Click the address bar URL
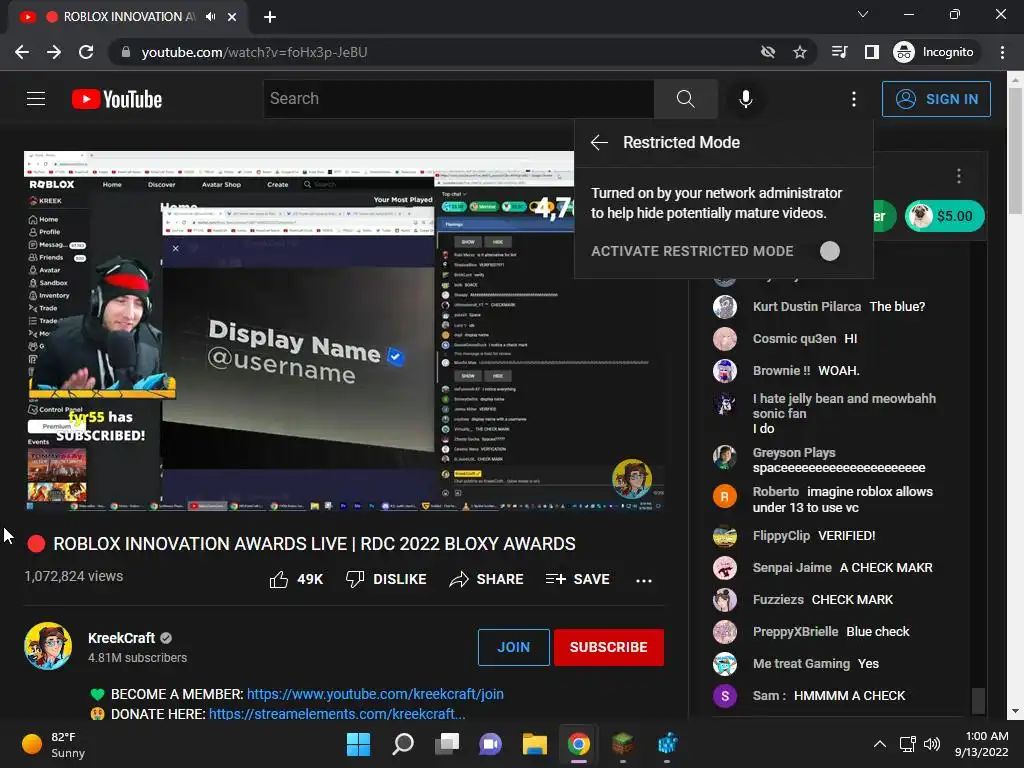The image size is (1024, 768). click(x=255, y=52)
